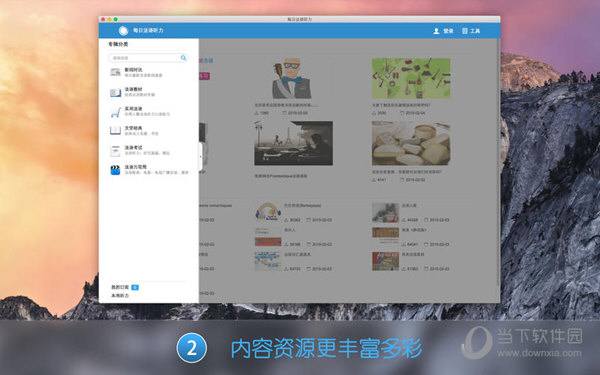Screen dimensions: 600x375
Task: Open the blue dotted map album thumbnail
Action: pyautogui.click(x=268, y=261)
